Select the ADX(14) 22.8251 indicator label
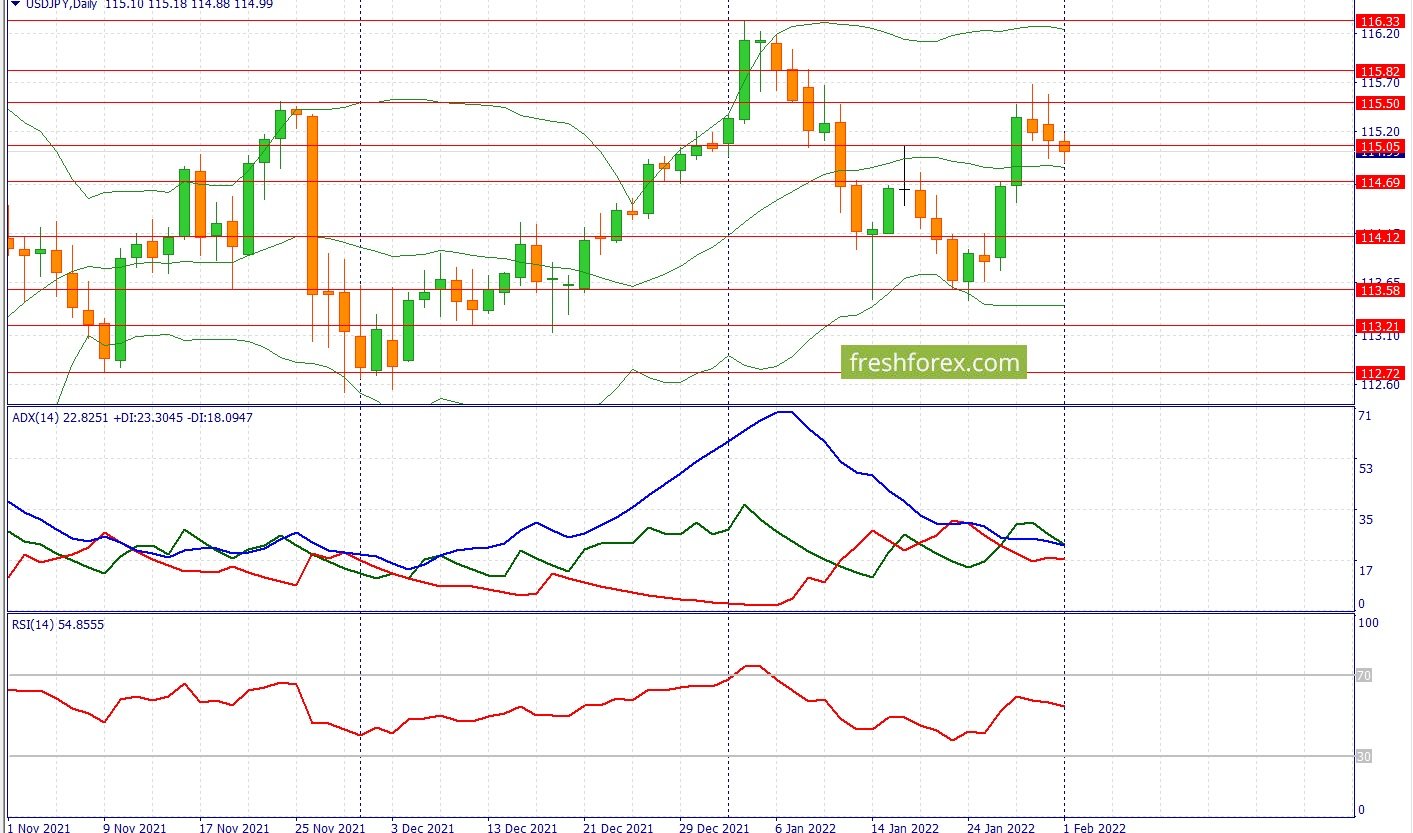The image size is (1413, 833). [60, 417]
